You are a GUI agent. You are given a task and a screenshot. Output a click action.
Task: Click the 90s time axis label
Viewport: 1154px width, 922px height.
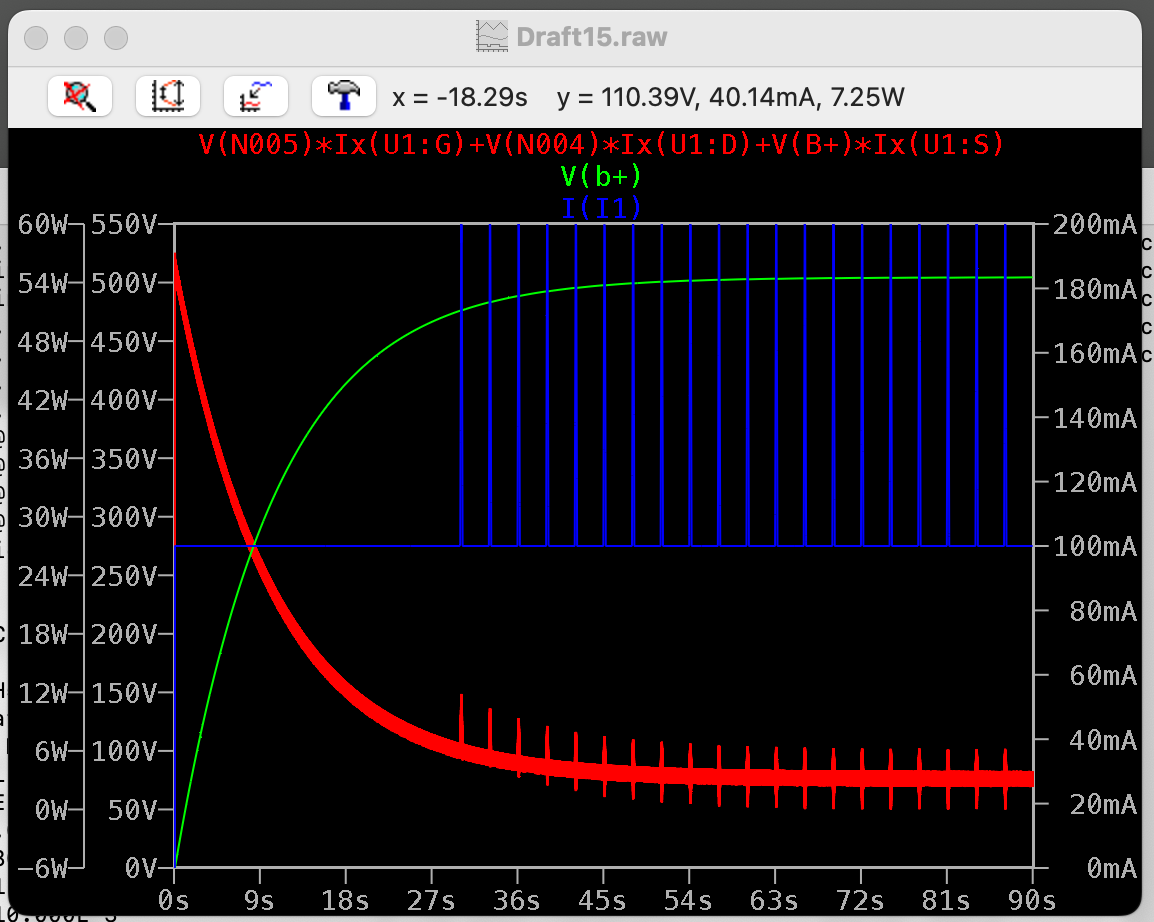pyautogui.click(x=1032, y=901)
